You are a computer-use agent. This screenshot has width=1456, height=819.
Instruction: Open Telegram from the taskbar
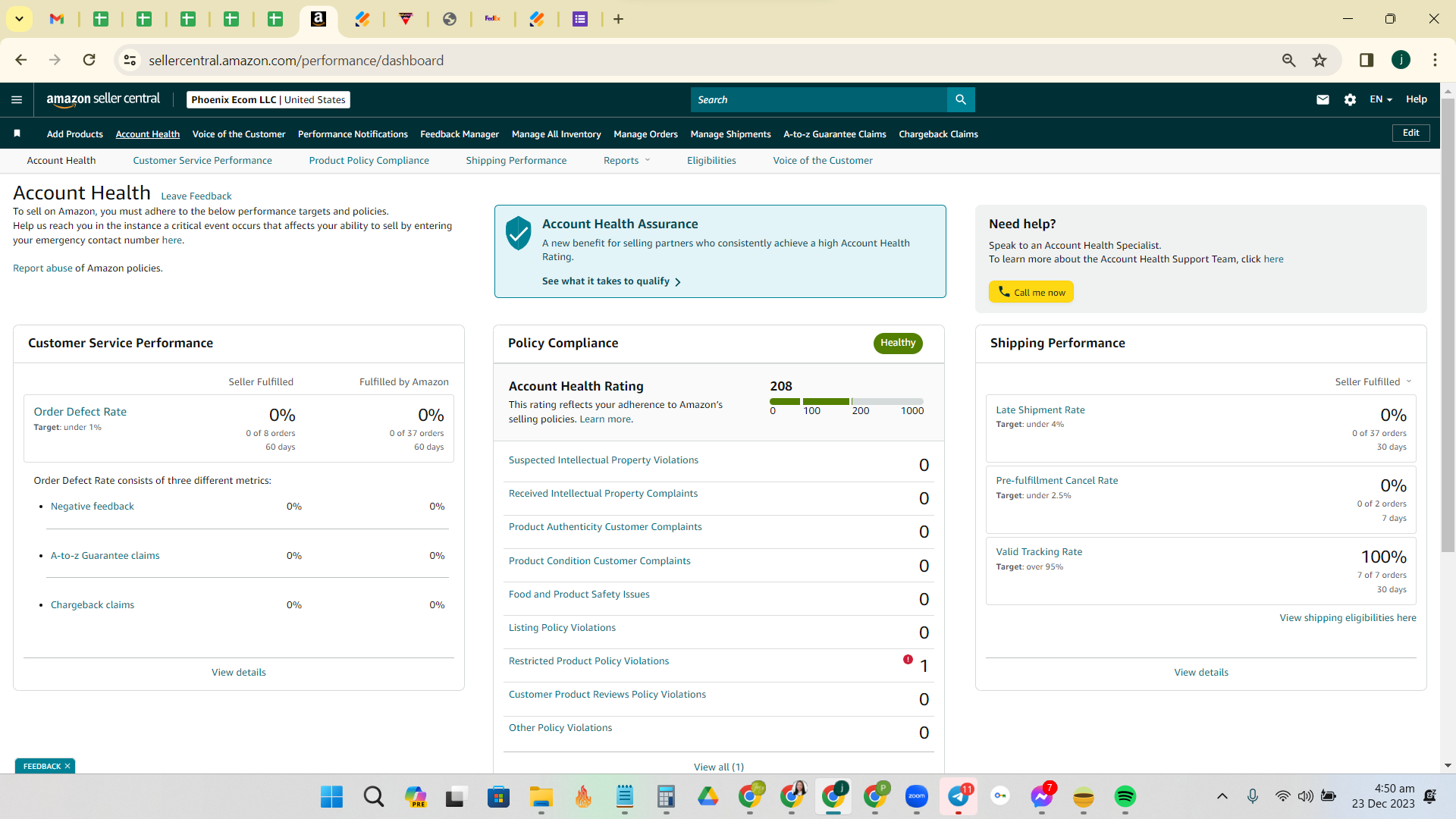[959, 796]
